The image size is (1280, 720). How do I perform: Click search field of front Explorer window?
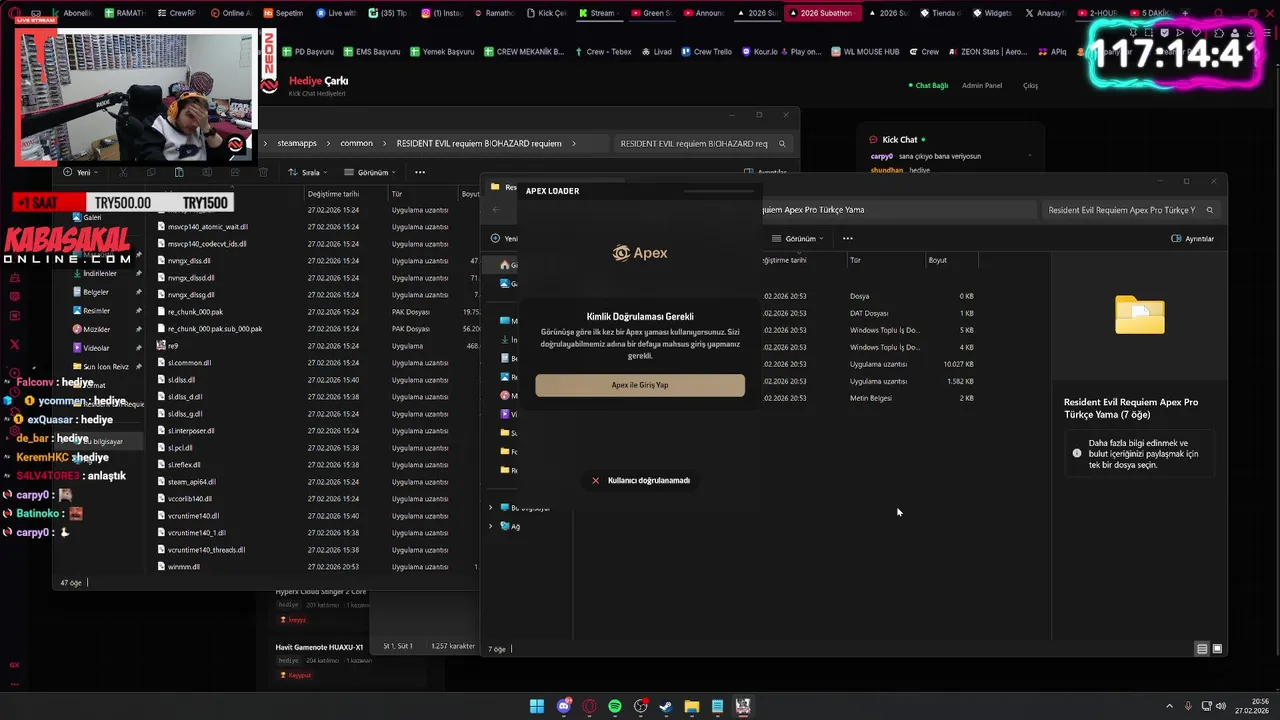(x=1130, y=210)
